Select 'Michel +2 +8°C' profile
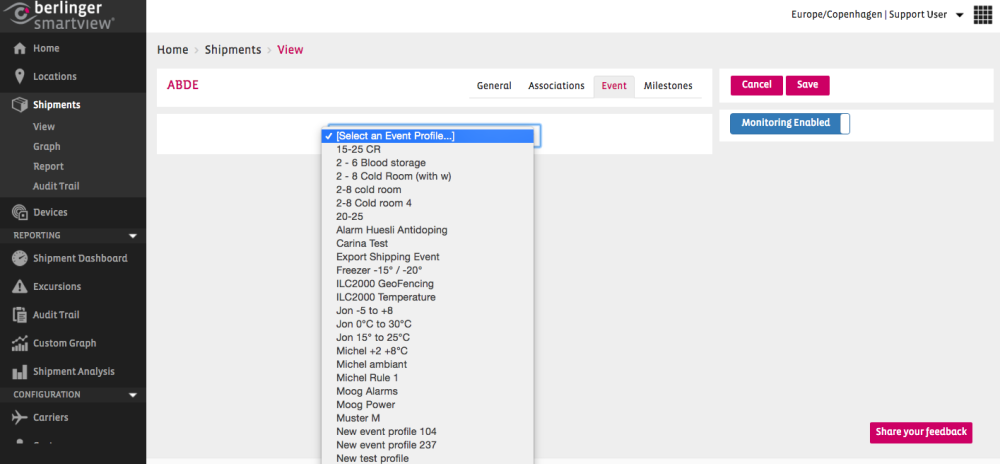Image resolution: width=1000 pixels, height=464 pixels. point(427,351)
